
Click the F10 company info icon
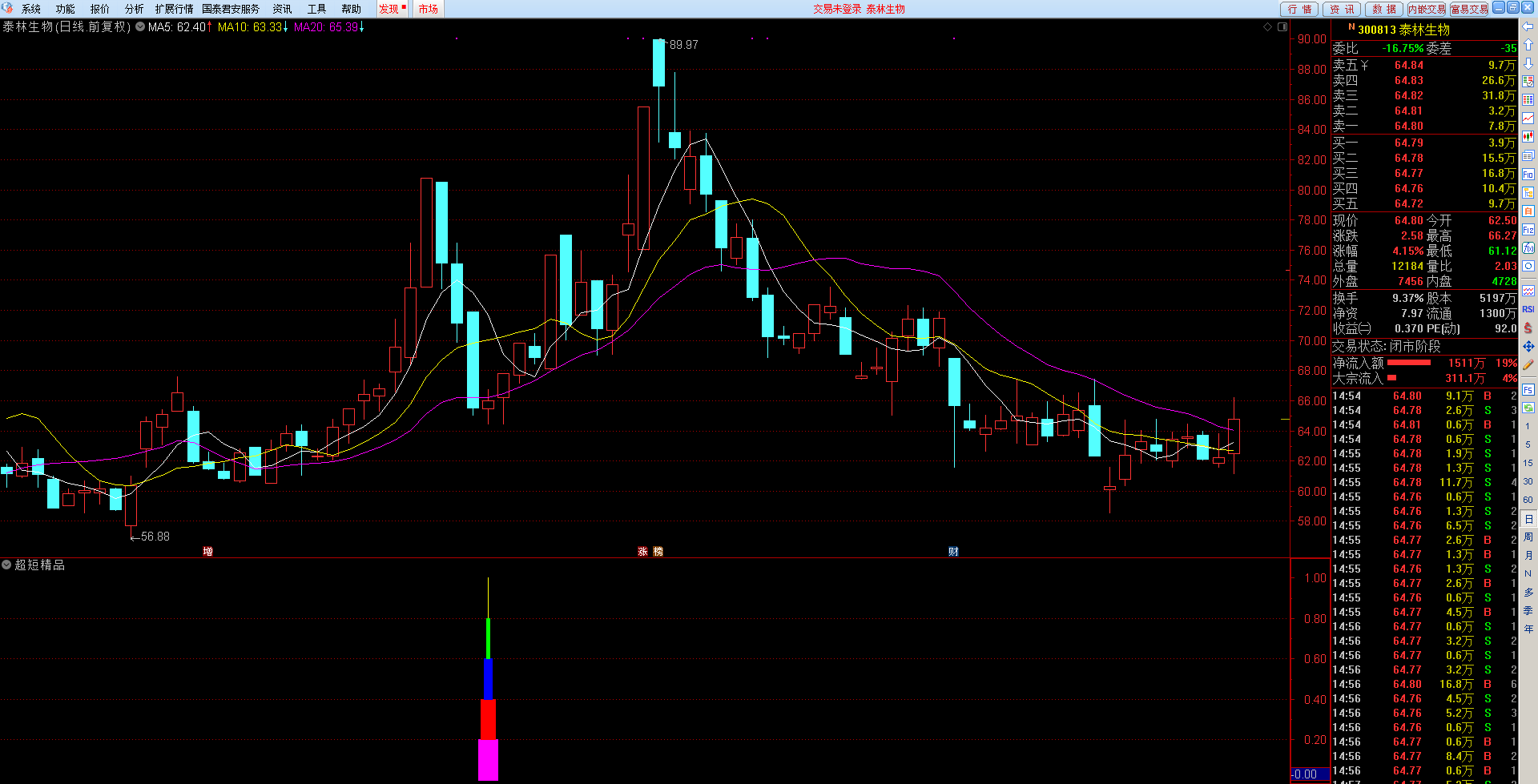(1528, 175)
